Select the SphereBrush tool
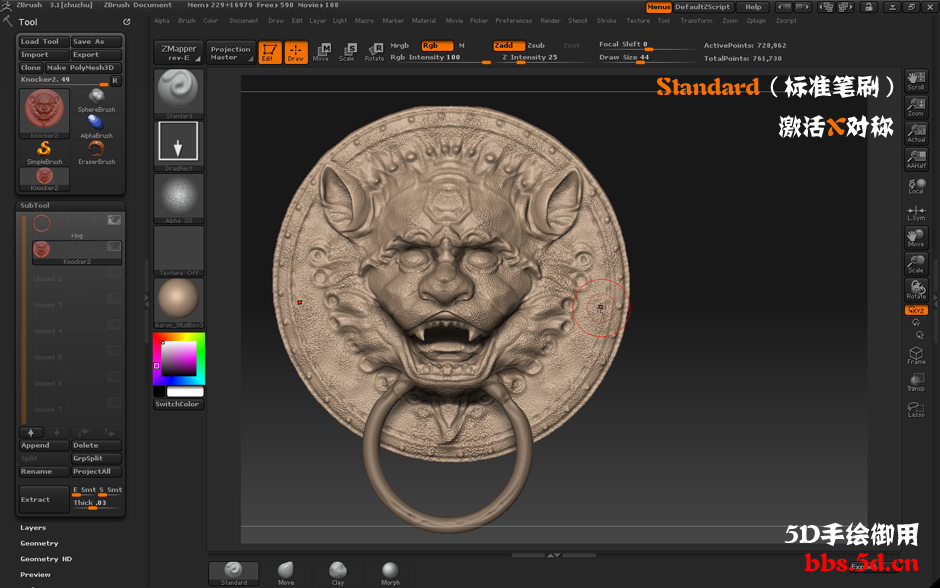Screen dimensions: 940x588 point(97,101)
